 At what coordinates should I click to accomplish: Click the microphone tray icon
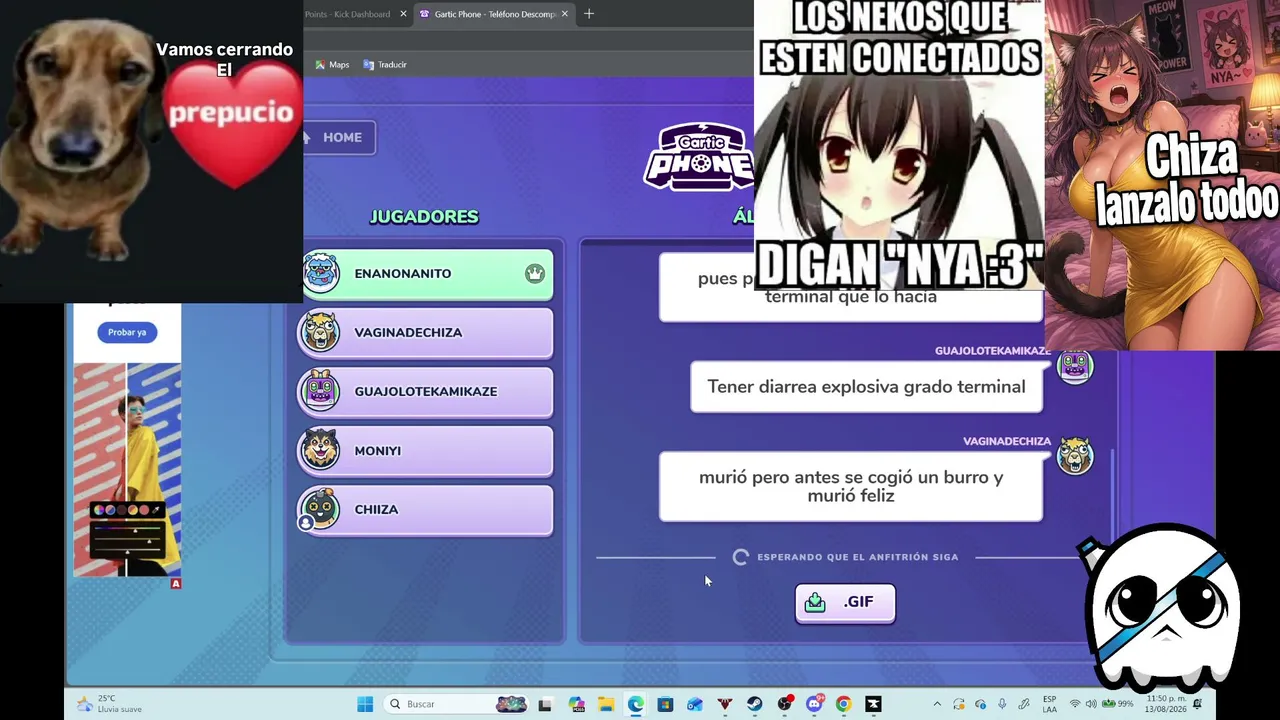[x=1003, y=704]
